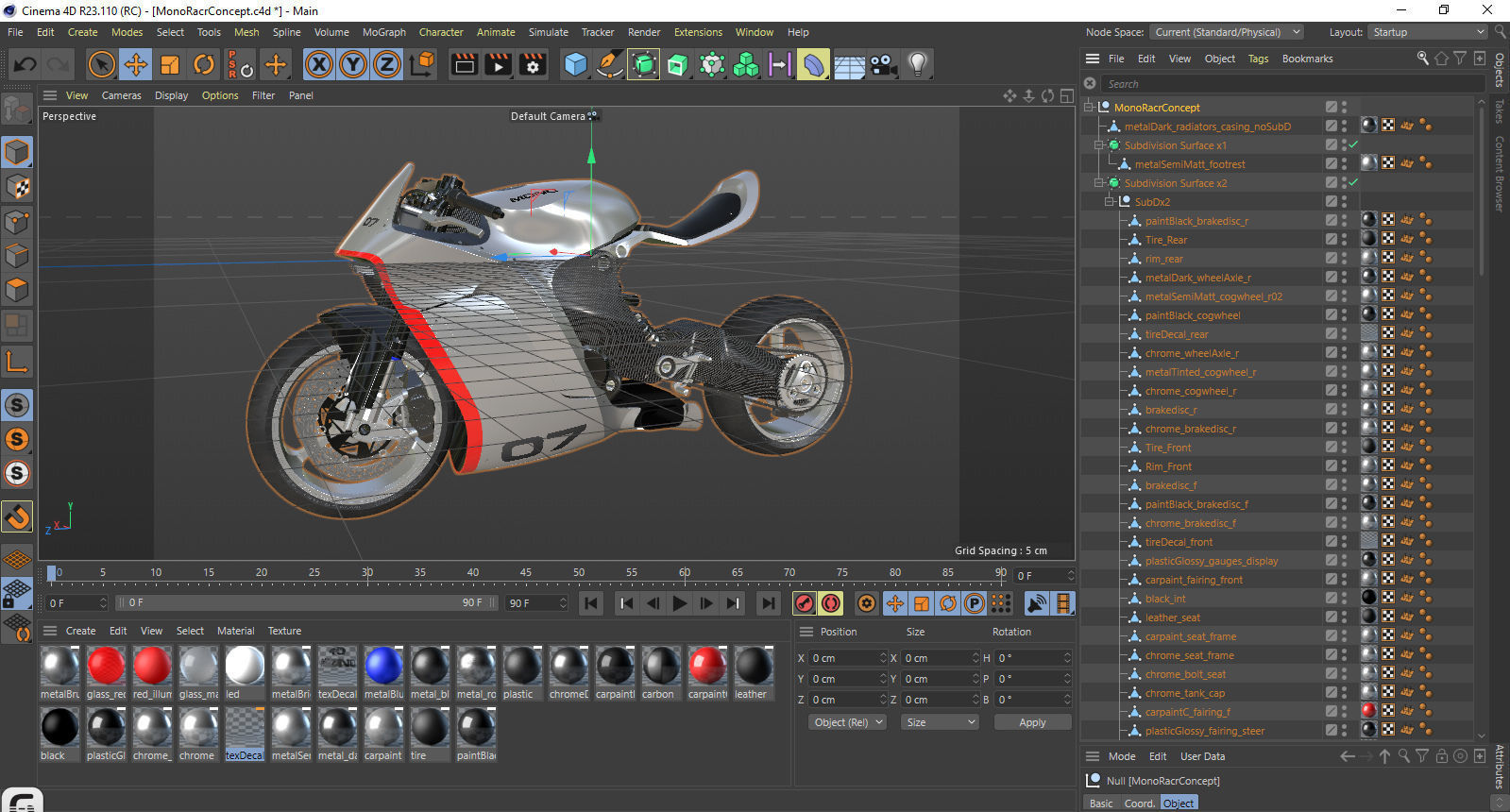The height and width of the screenshot is (812, 1510).
Task: Open the File menu
Action: [x=15, y=32]
